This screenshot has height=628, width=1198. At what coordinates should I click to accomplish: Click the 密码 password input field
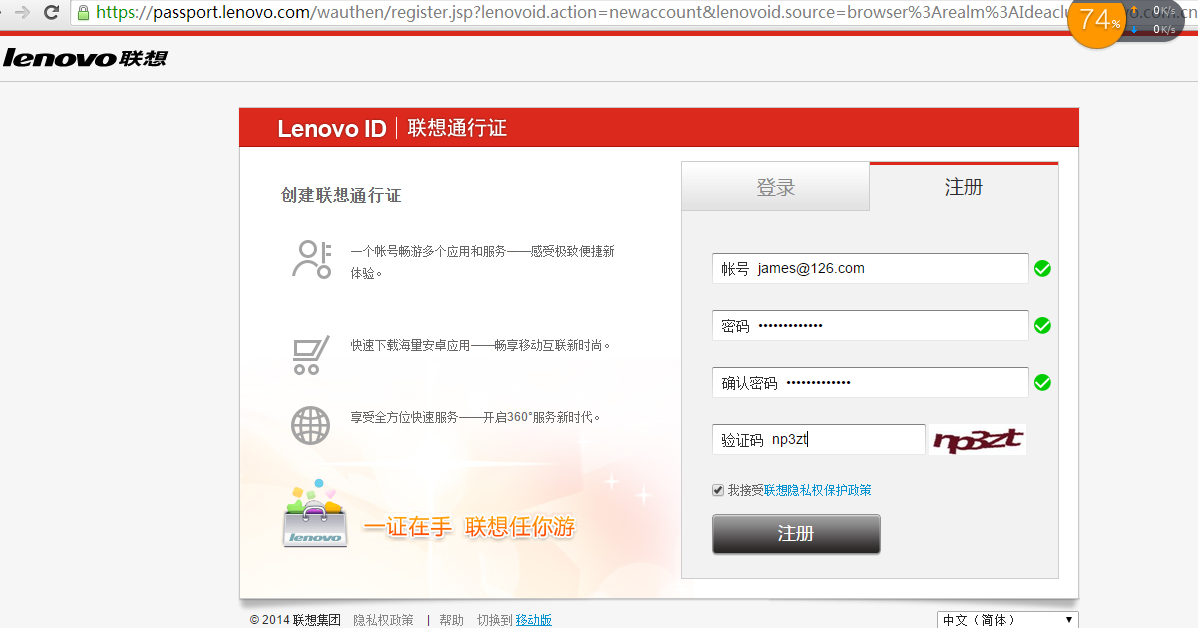[869, 326]
